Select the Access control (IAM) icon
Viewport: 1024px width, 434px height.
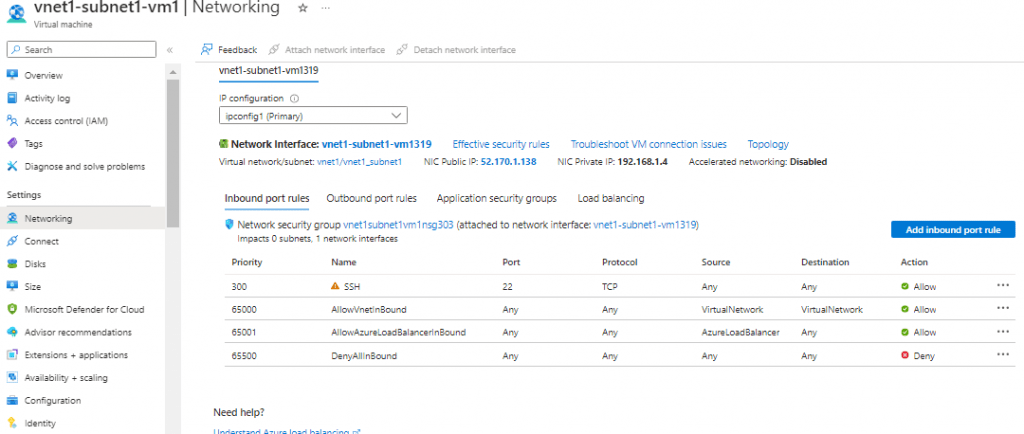[x=12, y=121]
